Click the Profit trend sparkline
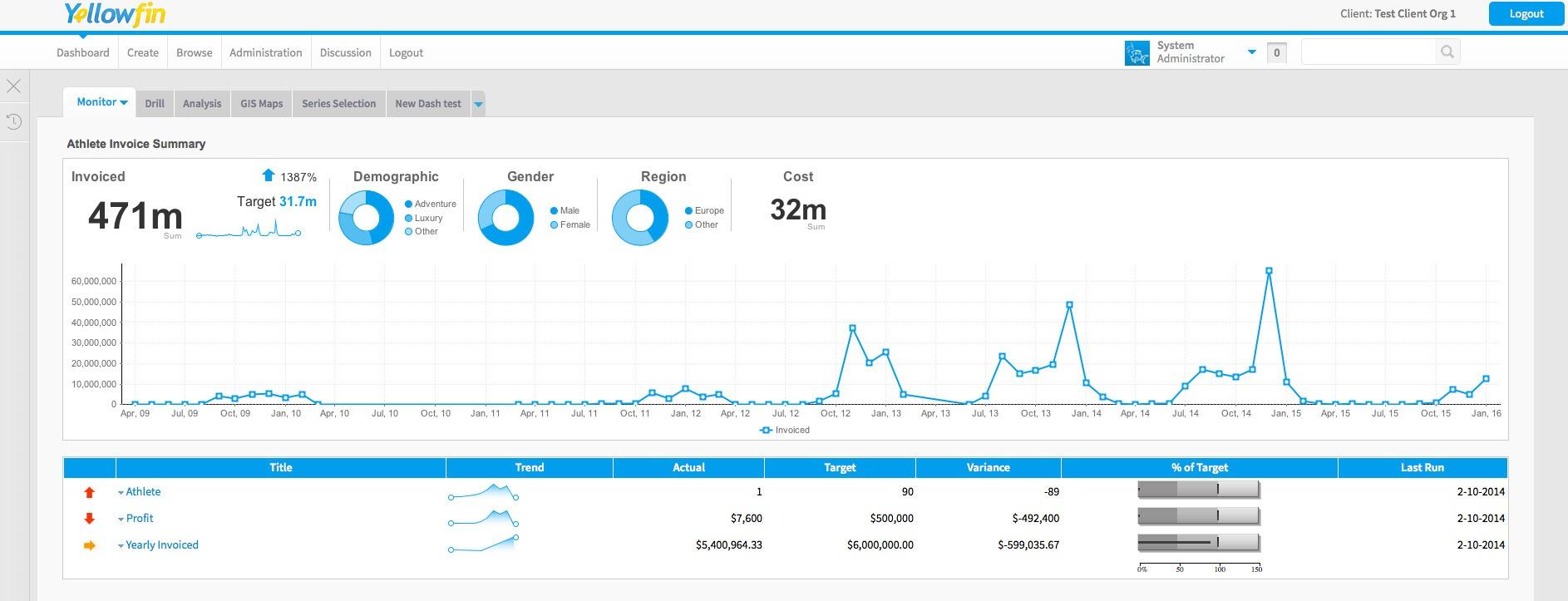1568x601 pixels. [x=484, y=519]
